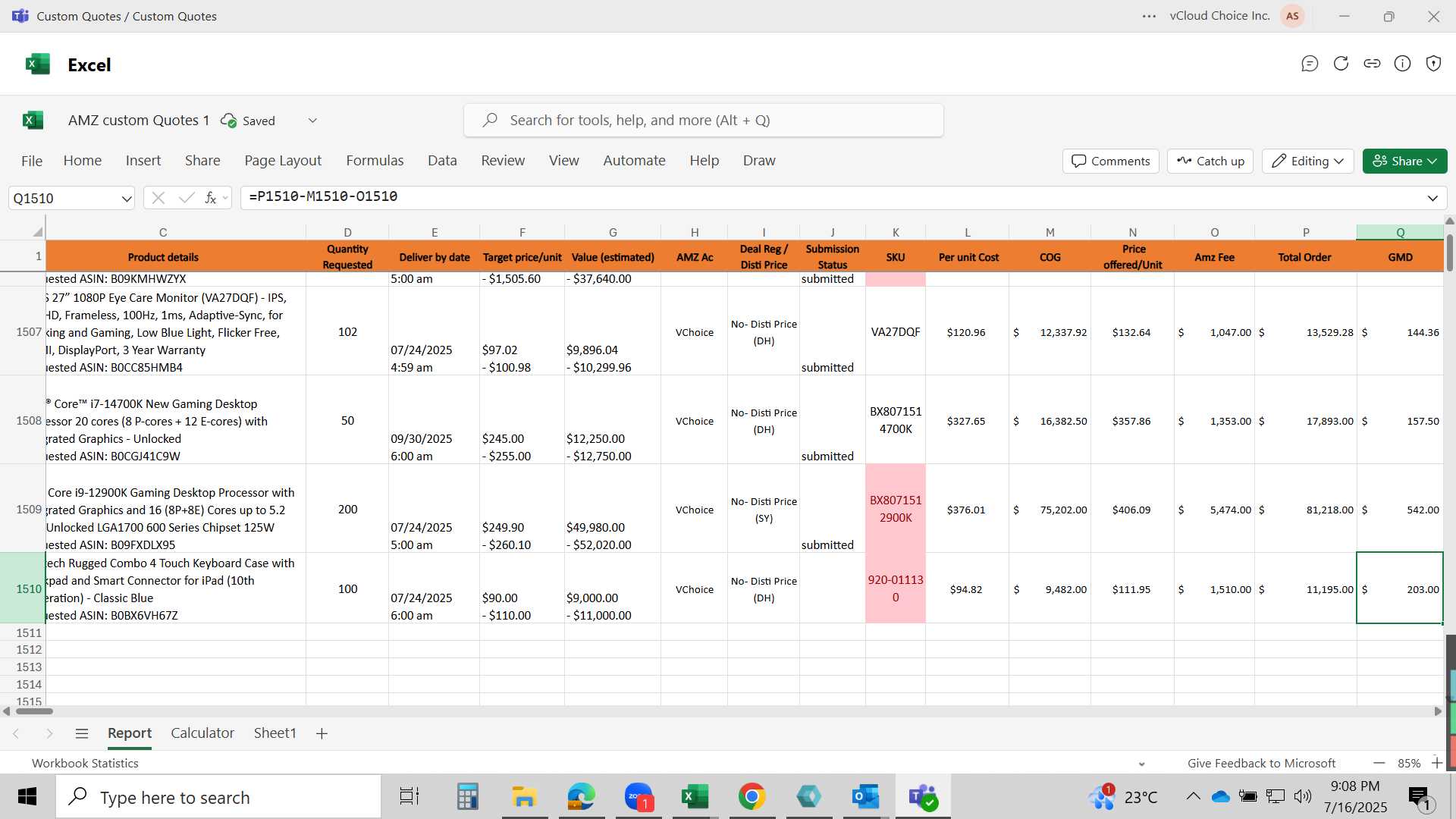Select pink SKU cell 920-011130
1456x819 pixels.
tap(896, 588)
